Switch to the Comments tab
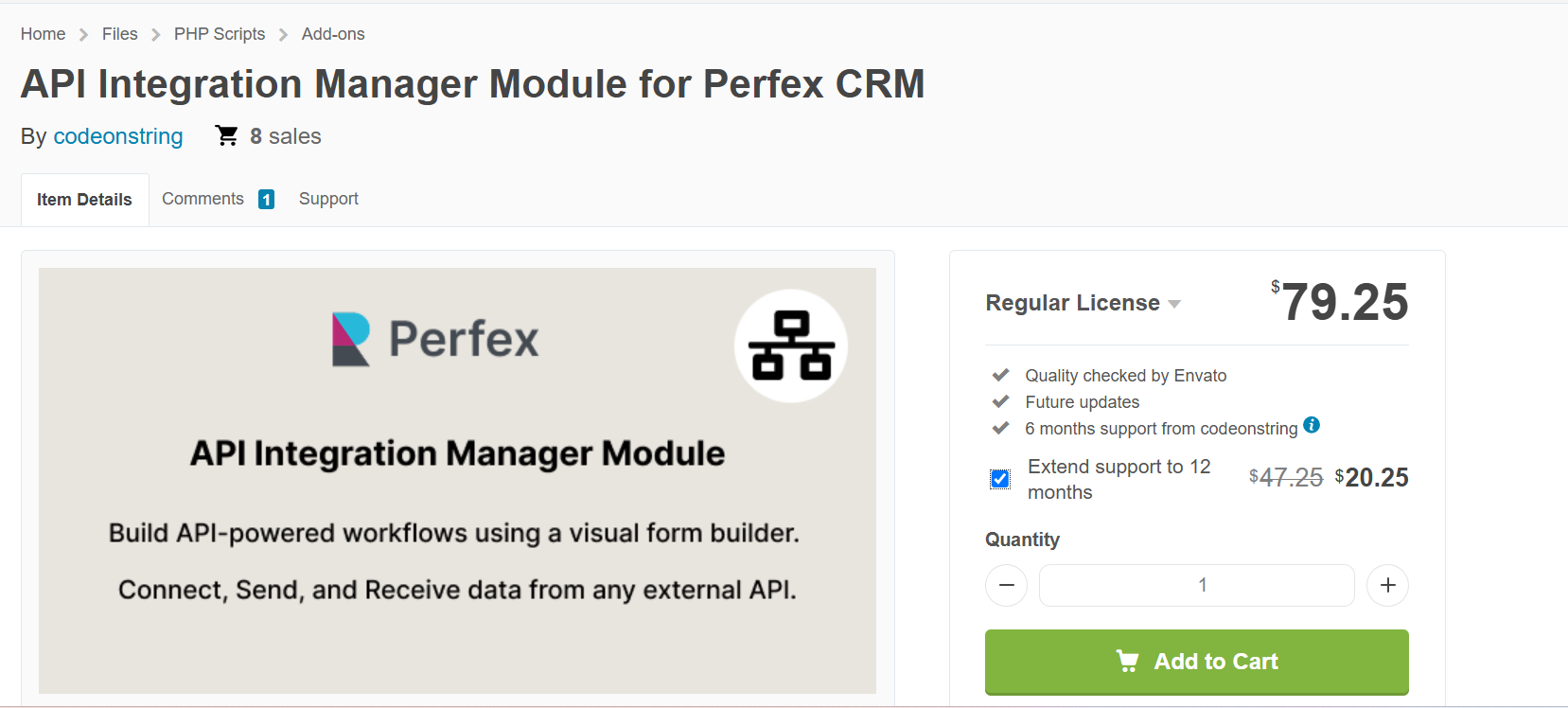 pos(203,199)
